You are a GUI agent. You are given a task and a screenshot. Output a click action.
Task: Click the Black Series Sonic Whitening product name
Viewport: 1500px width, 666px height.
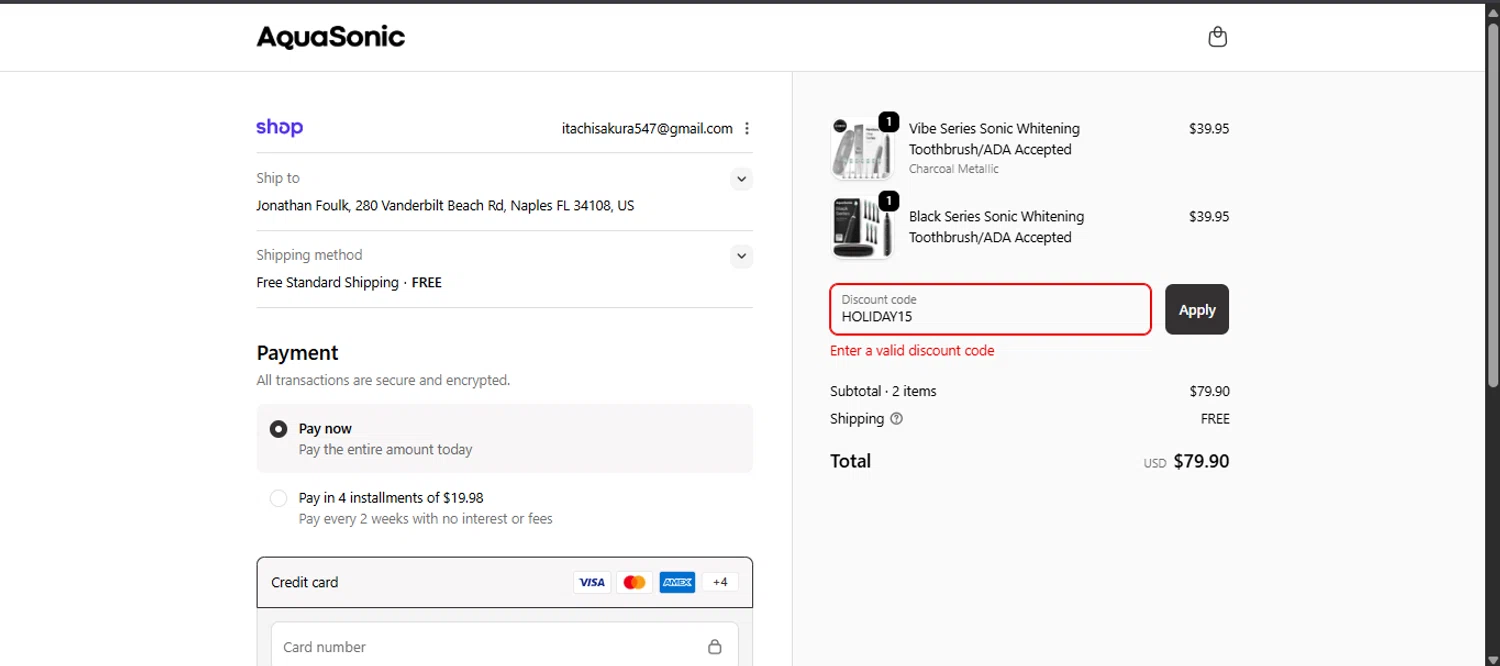tap(996, 227)
